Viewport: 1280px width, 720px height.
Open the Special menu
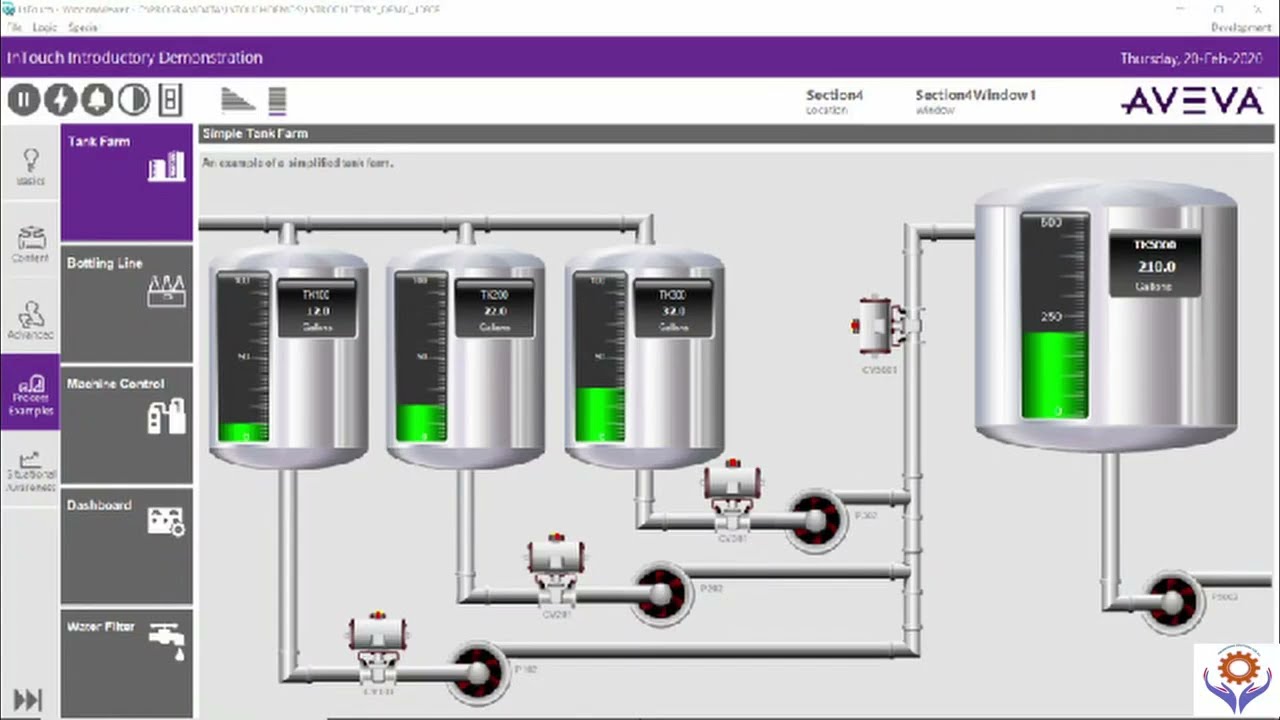point(82,27)
